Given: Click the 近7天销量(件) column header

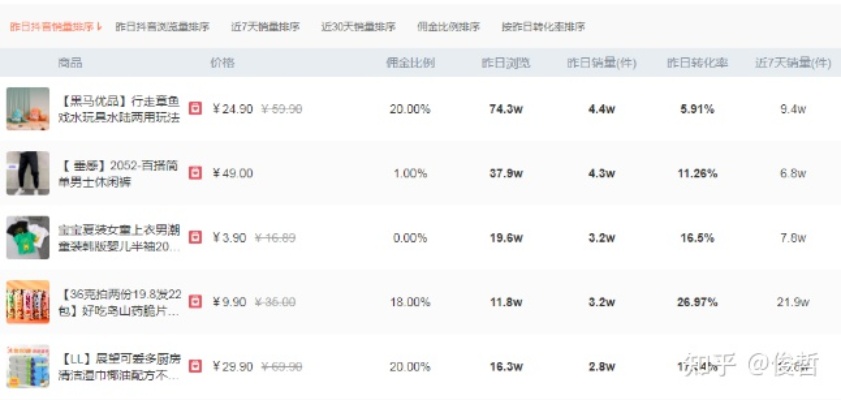Looking at the screenshot, I should (793, 63).
